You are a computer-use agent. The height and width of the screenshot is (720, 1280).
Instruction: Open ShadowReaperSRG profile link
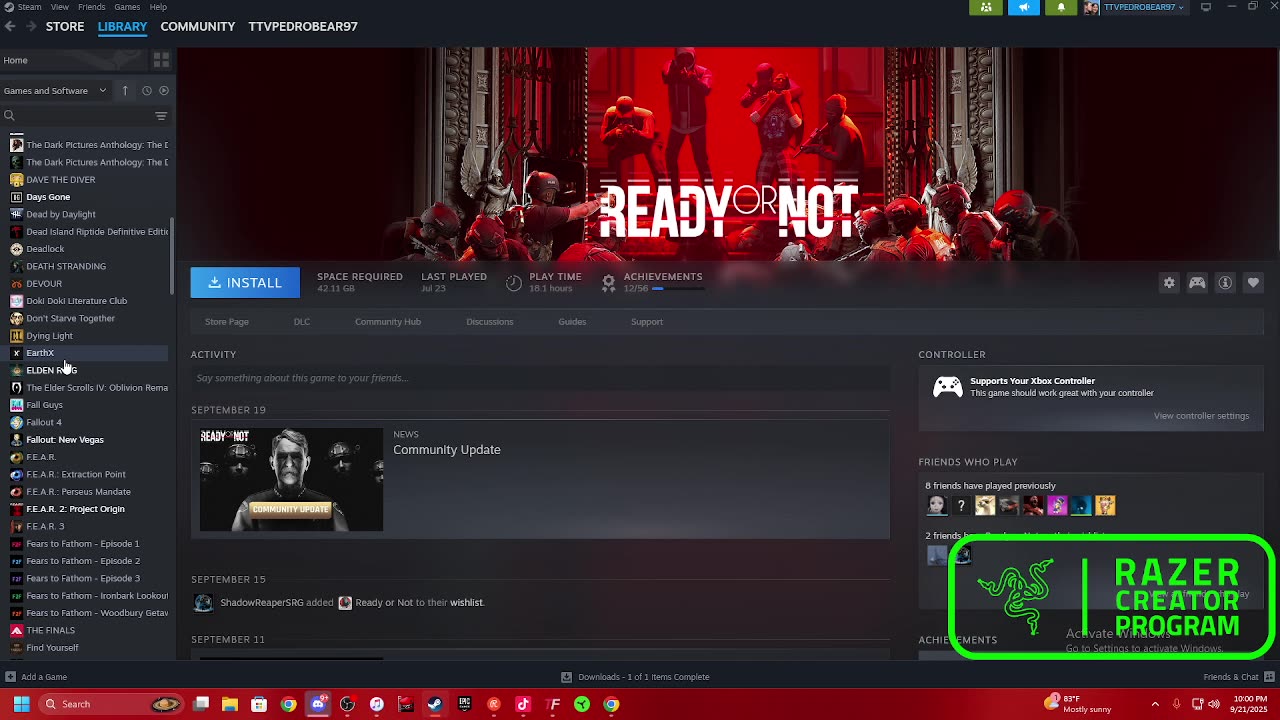coord(262,603)
